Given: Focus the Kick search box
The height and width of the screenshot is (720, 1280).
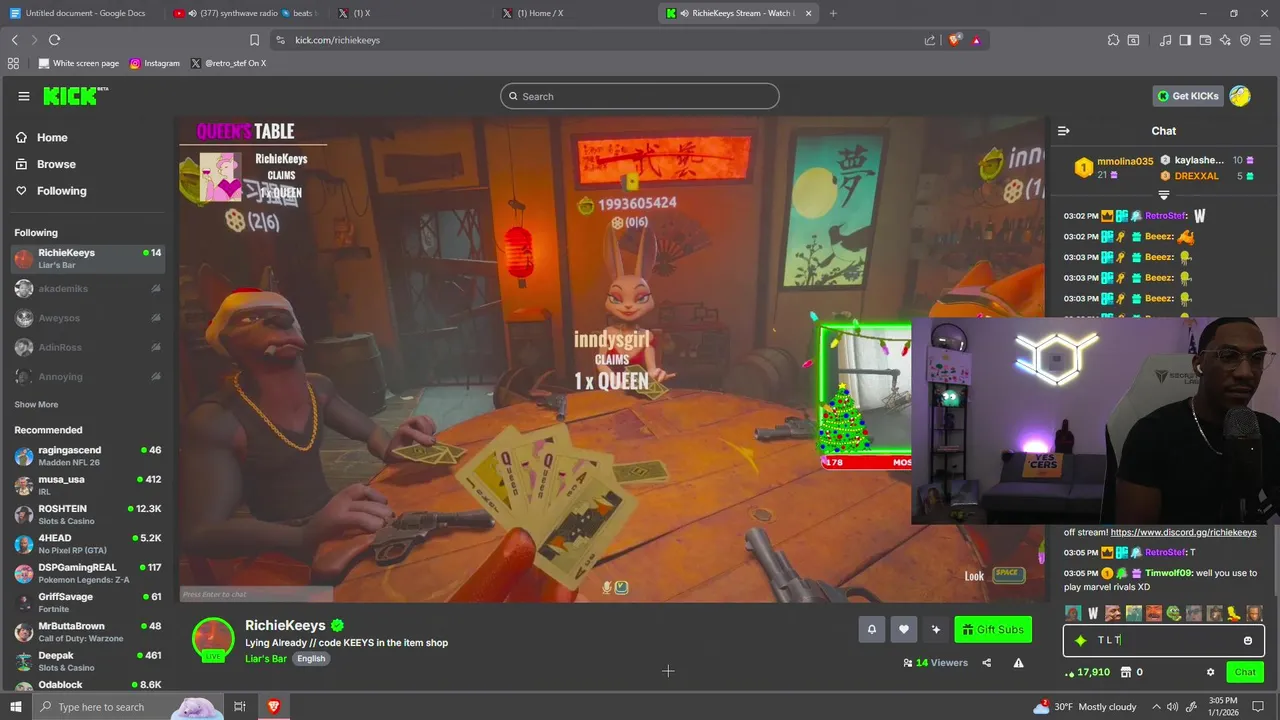Looking at the screenshot, I should [640, 96].
